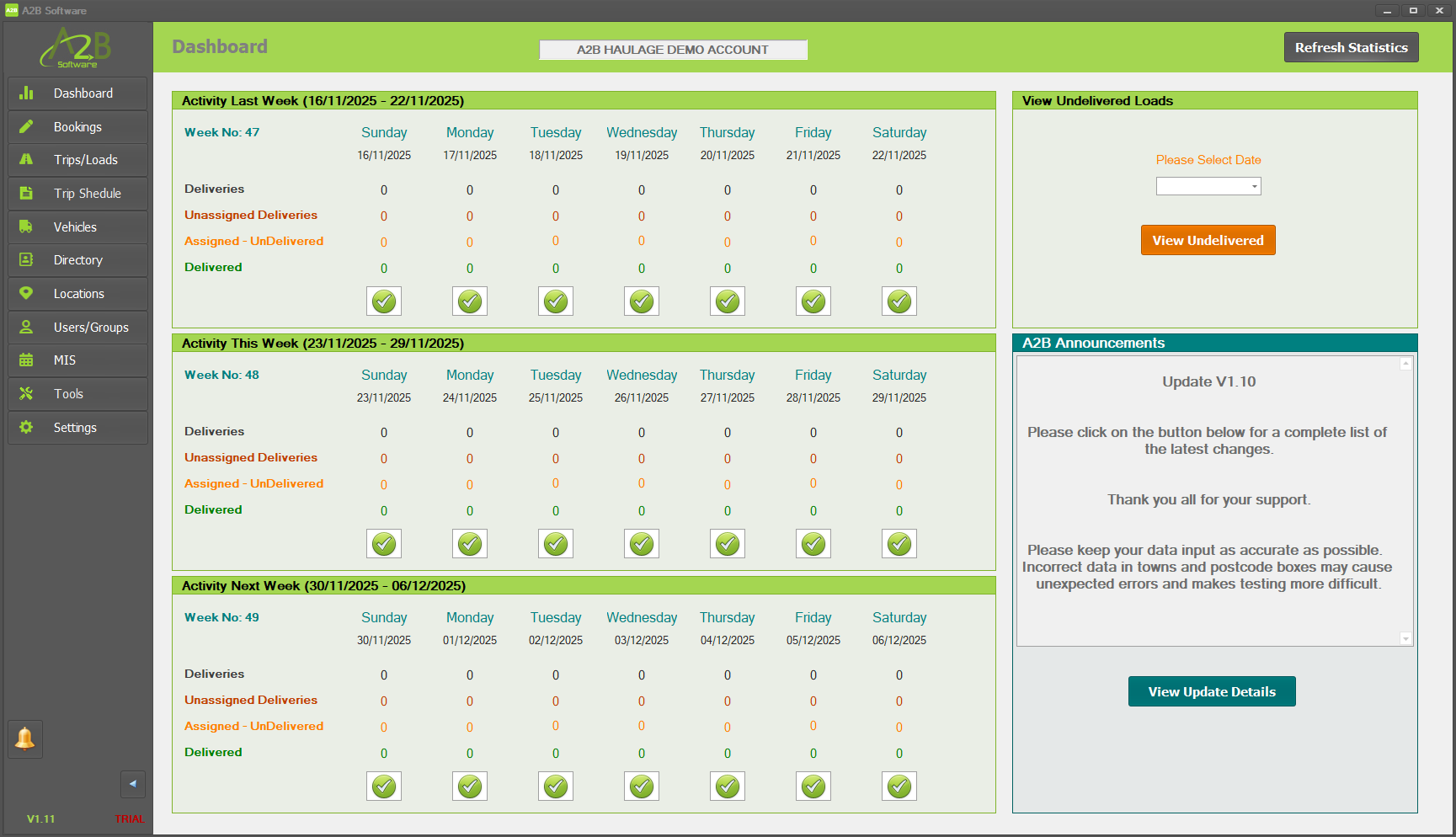The height and width of the screenshot is (837, 1456).
Task: Collapse the sidebar with the arrow button
Action: click(x=132, y=784)
